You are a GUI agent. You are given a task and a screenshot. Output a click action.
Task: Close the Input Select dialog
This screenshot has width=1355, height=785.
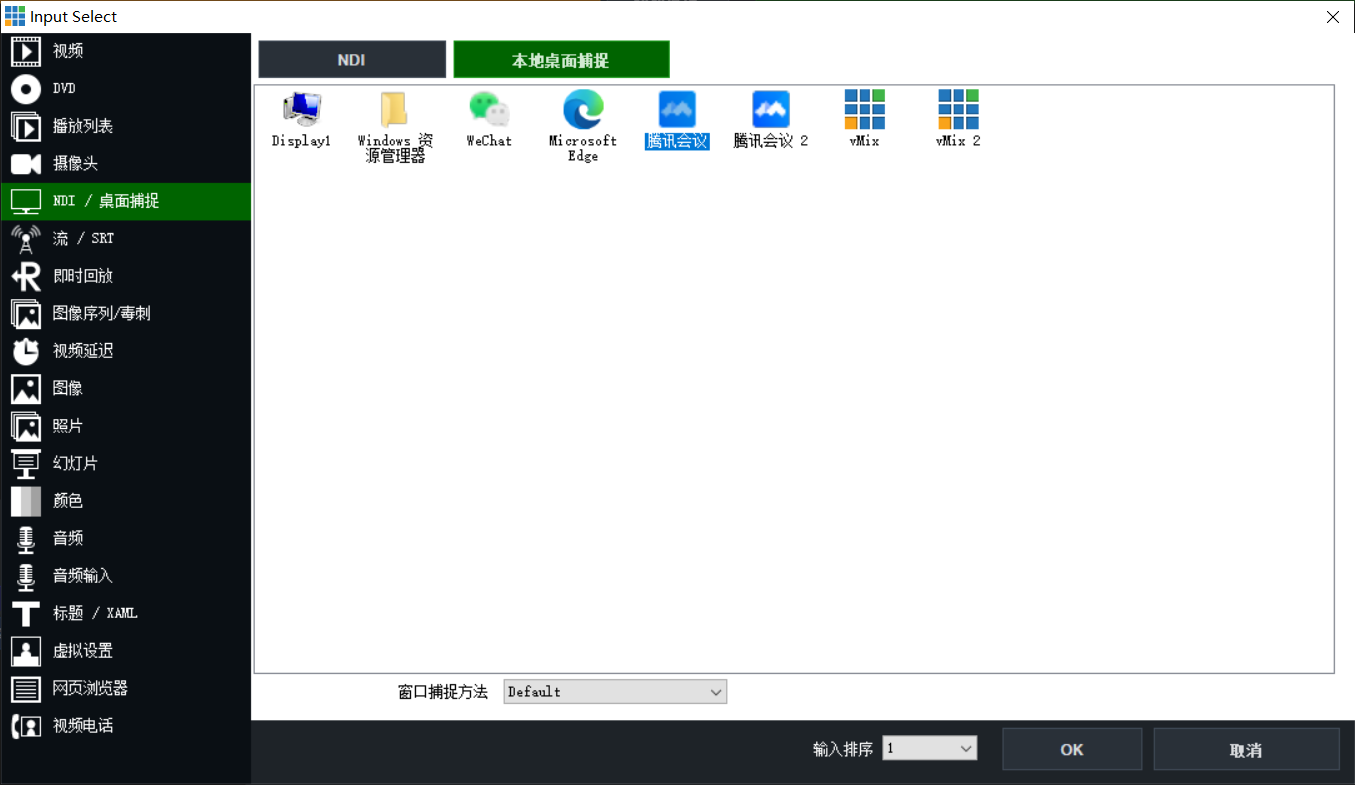click(x=1332, y=17)
